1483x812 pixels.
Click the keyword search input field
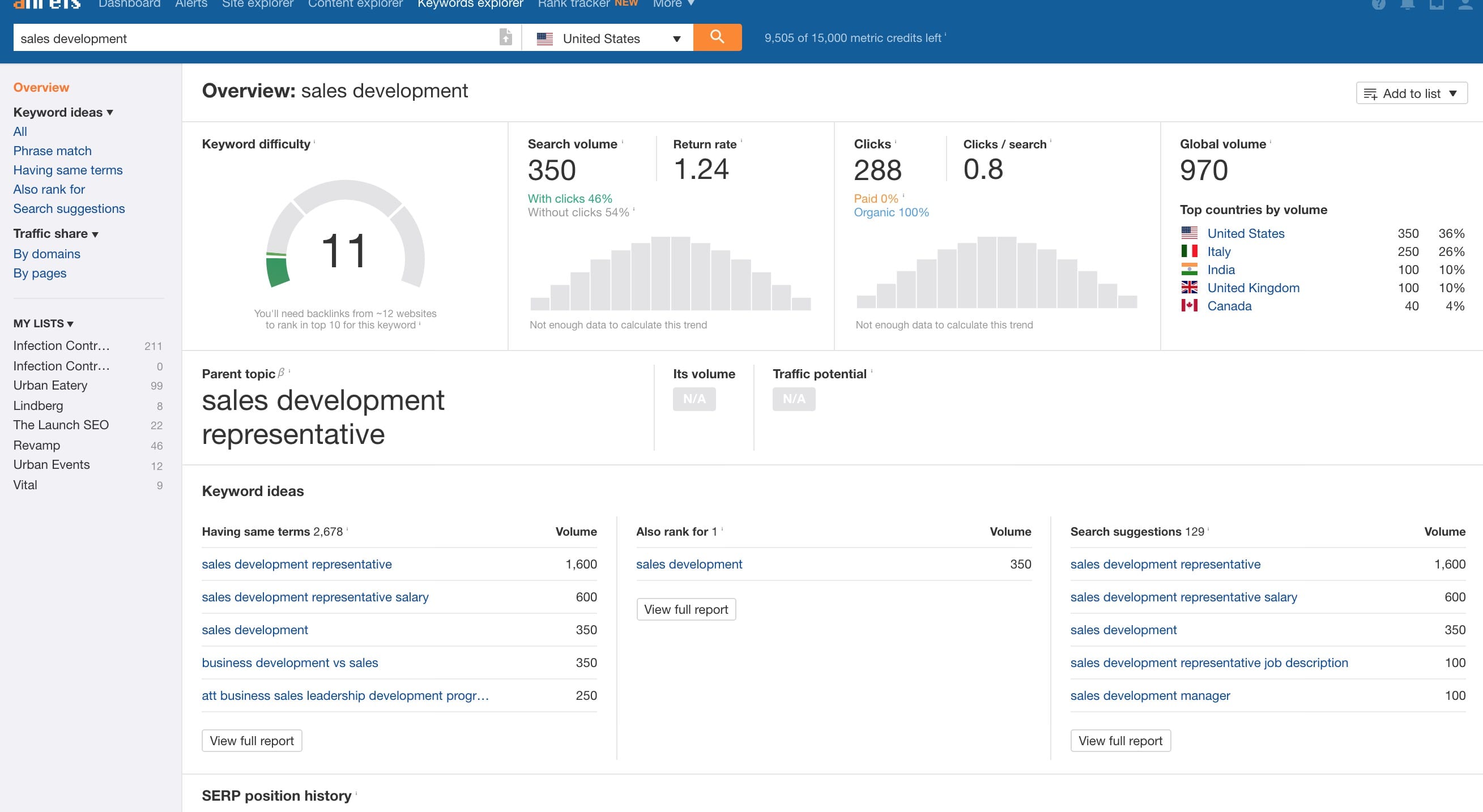(x=253, y=39)
